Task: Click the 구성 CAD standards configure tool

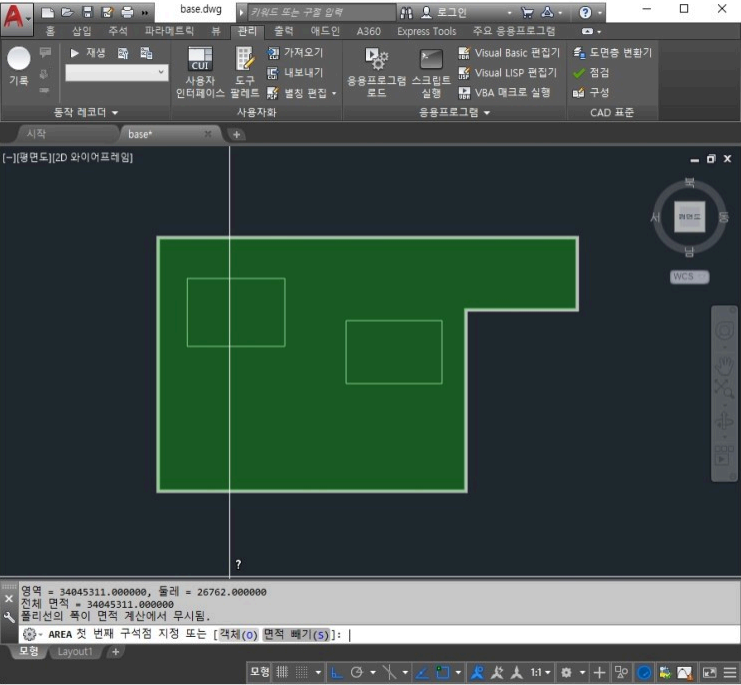Action: (591, 93)
